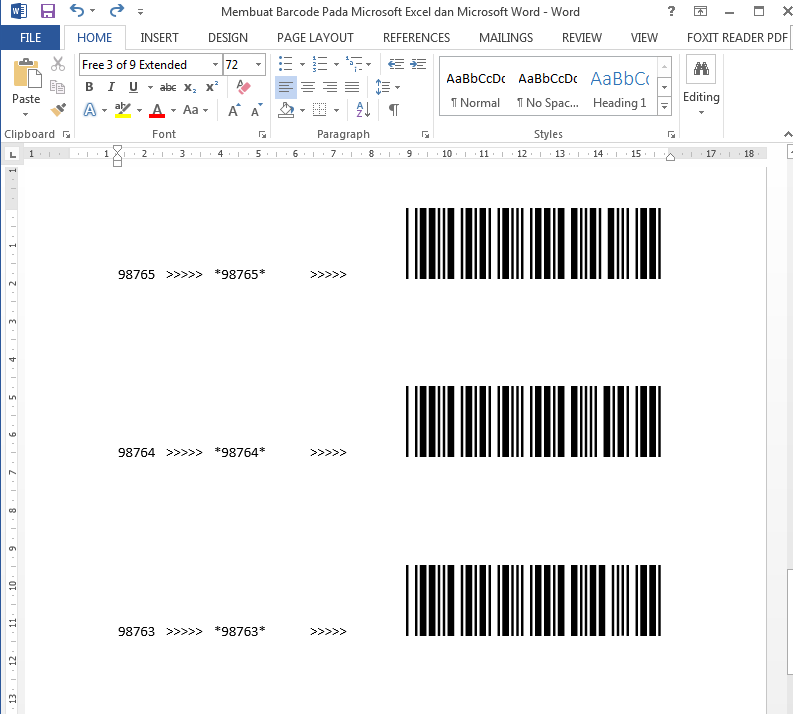Switch to the INSERT tab
This screenshot has width=793, height=714.
(159, 38)
